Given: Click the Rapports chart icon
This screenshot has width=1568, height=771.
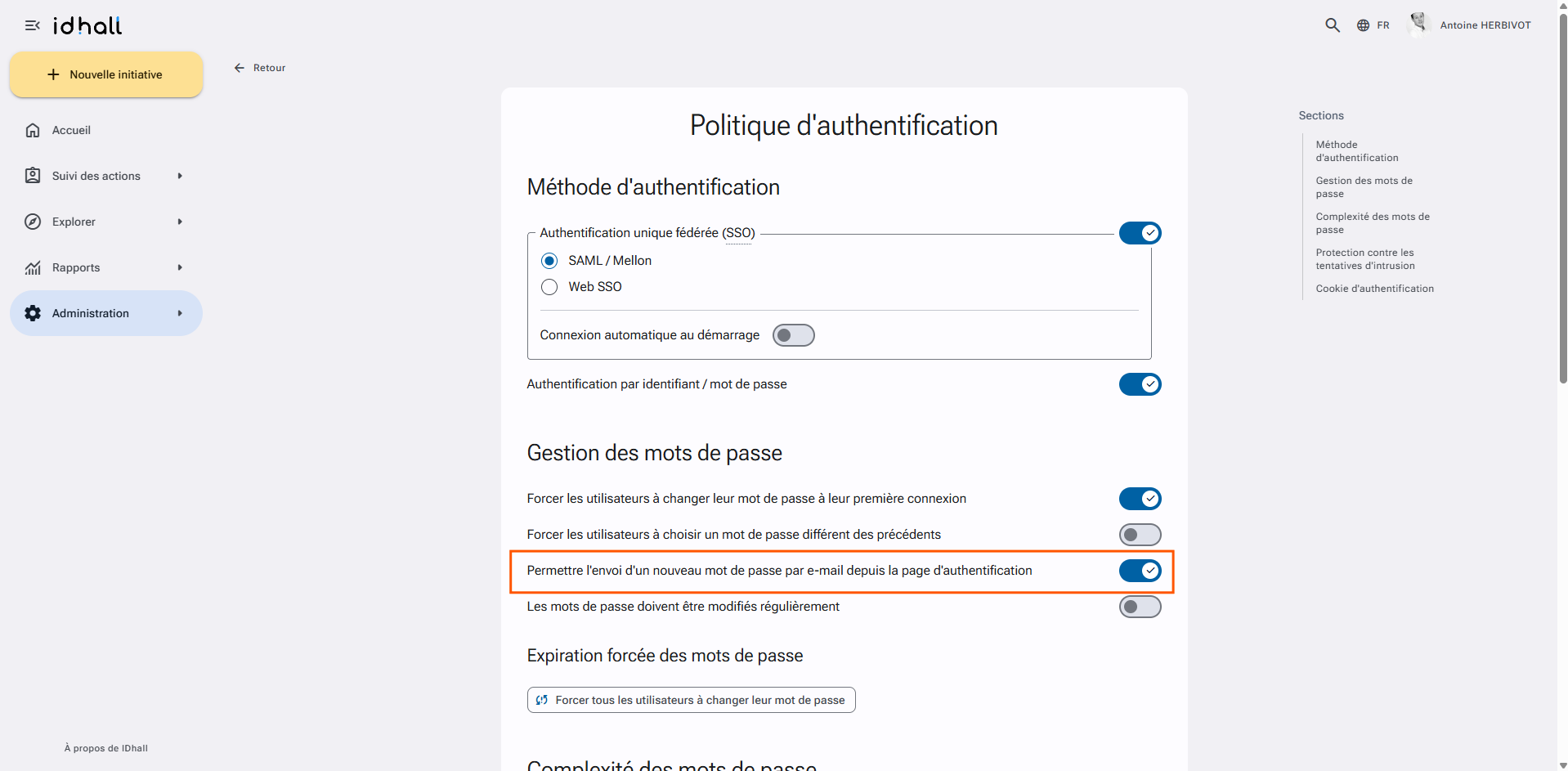Looking at the screenshot, I should pos(33,267).
